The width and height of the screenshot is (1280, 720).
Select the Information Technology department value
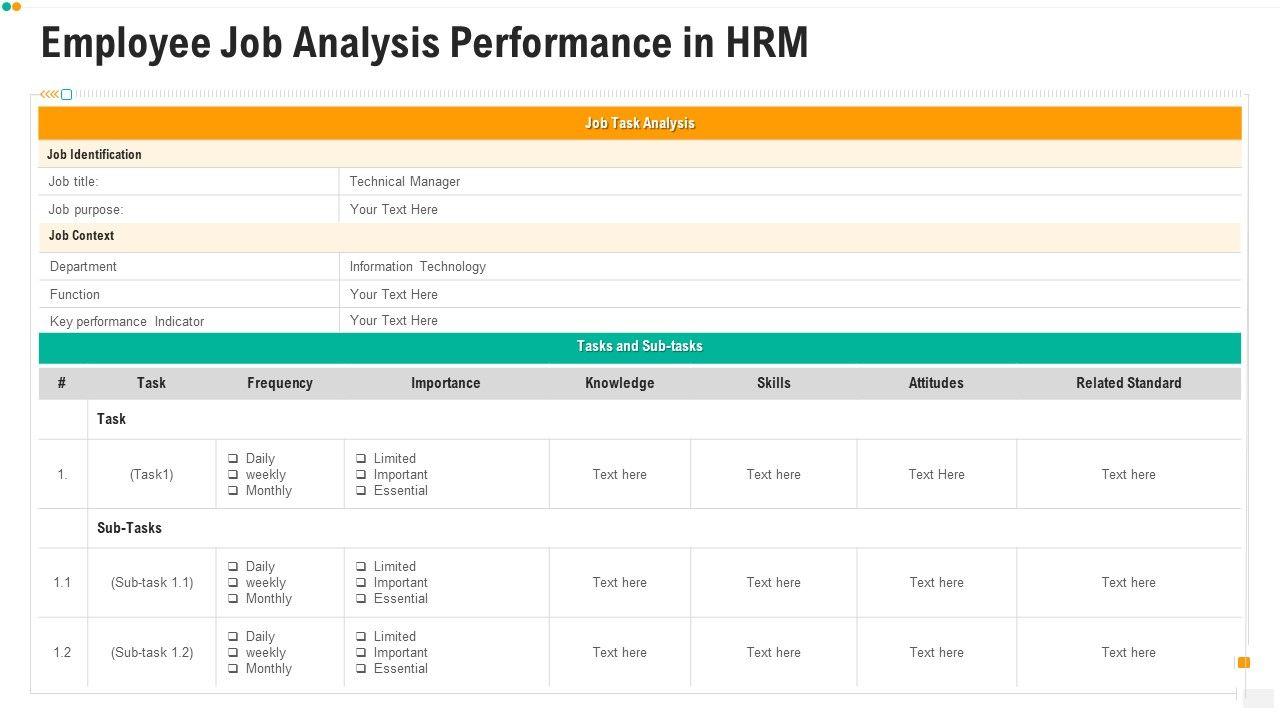click(418, 267)
